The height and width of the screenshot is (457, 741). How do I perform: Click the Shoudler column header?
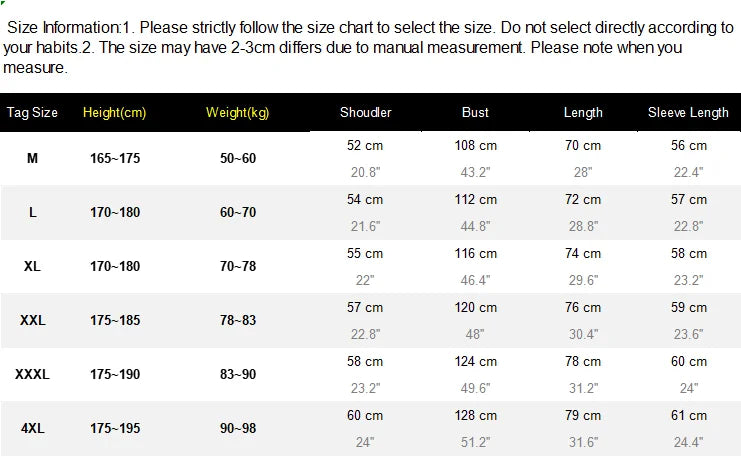(x=365, y=113)
